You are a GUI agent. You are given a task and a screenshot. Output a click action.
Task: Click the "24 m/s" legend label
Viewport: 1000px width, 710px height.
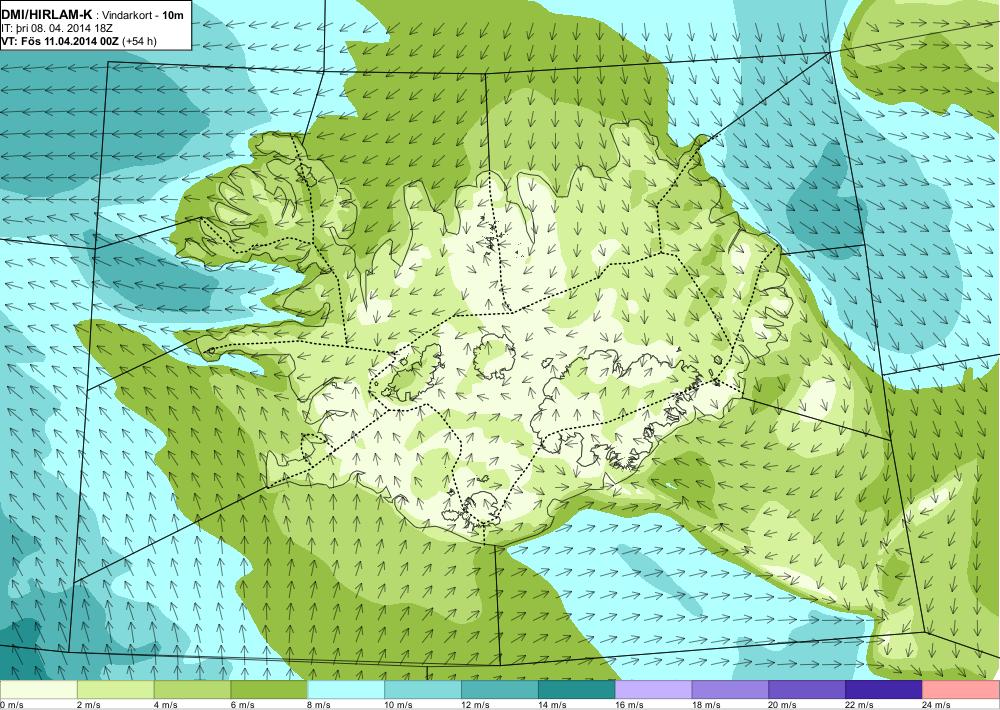937,705
